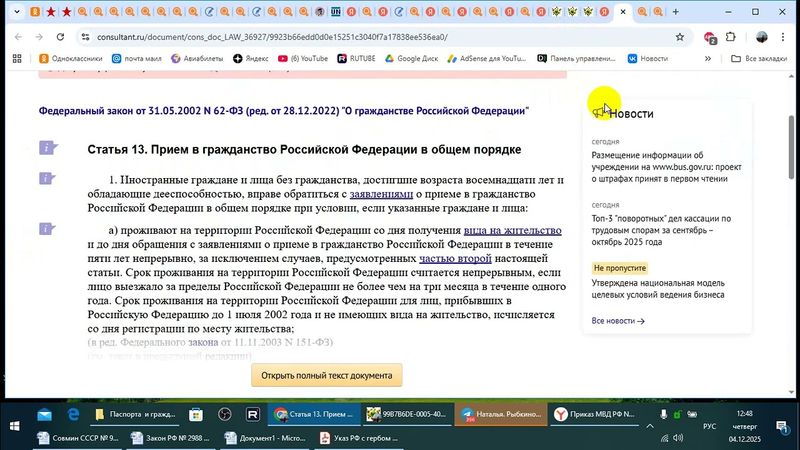Open Указ РФ с гербом PDF in taskbar
This screenshot has width=800, height=450.
tap(359, 438)
